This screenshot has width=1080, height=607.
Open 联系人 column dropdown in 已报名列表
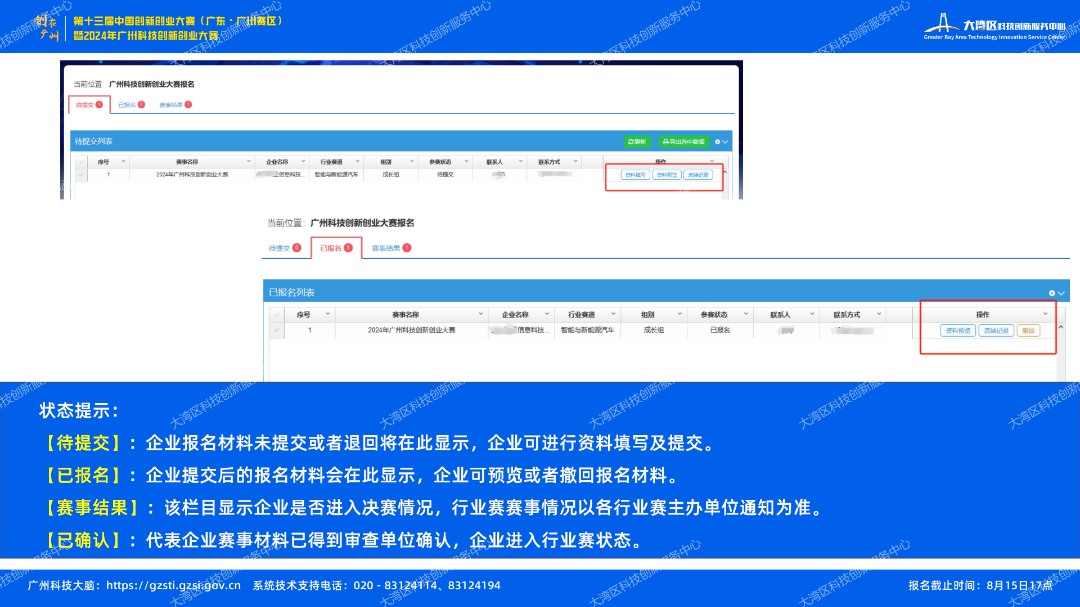[812, 314]
